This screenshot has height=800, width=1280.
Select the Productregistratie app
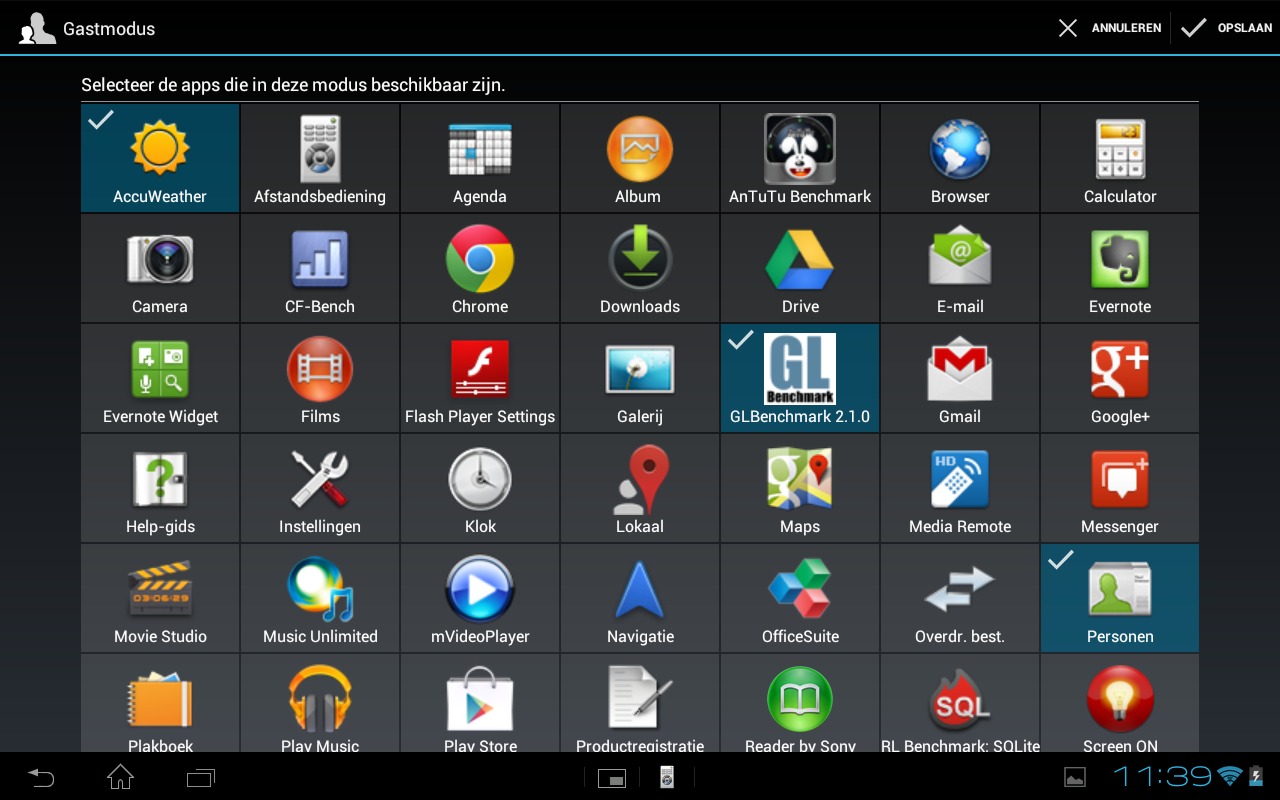tap(640, 703)
